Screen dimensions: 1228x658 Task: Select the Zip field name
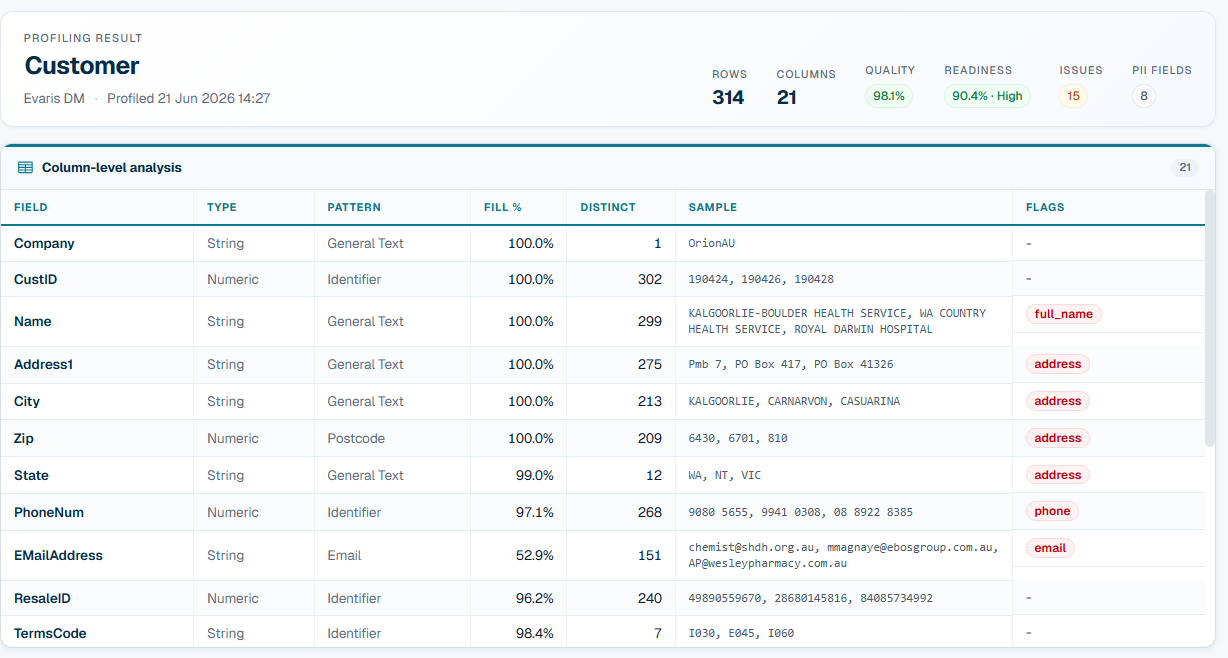tap(24, 439)
